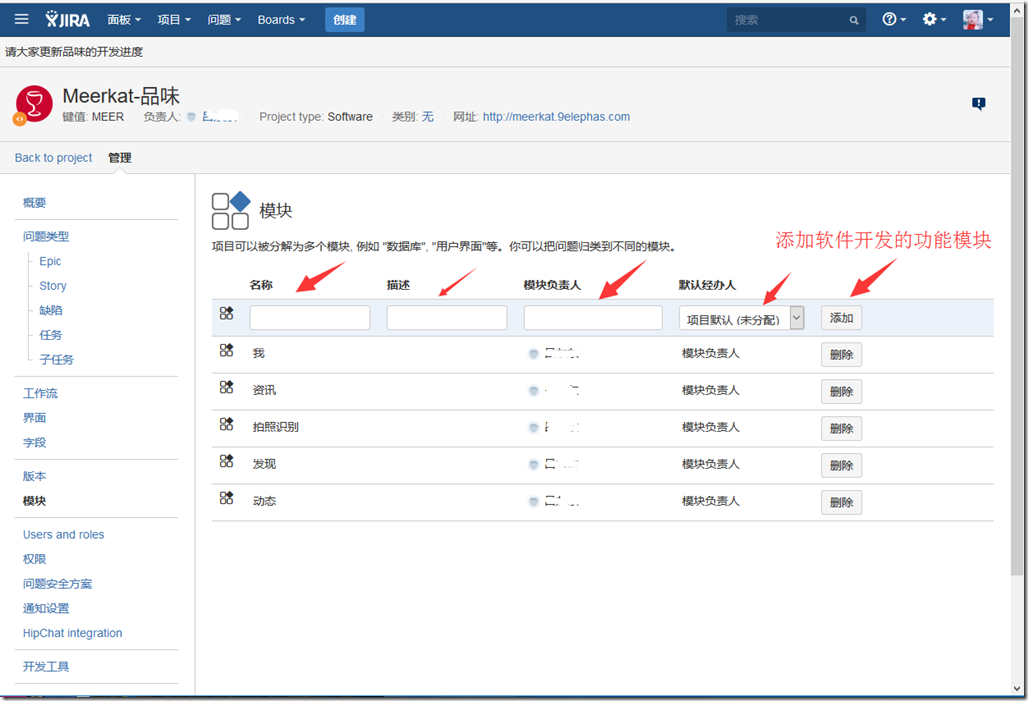Switch to the 管理 tab
The height and width of the screenshot is (701, 1028).
(x=120, y=158)
